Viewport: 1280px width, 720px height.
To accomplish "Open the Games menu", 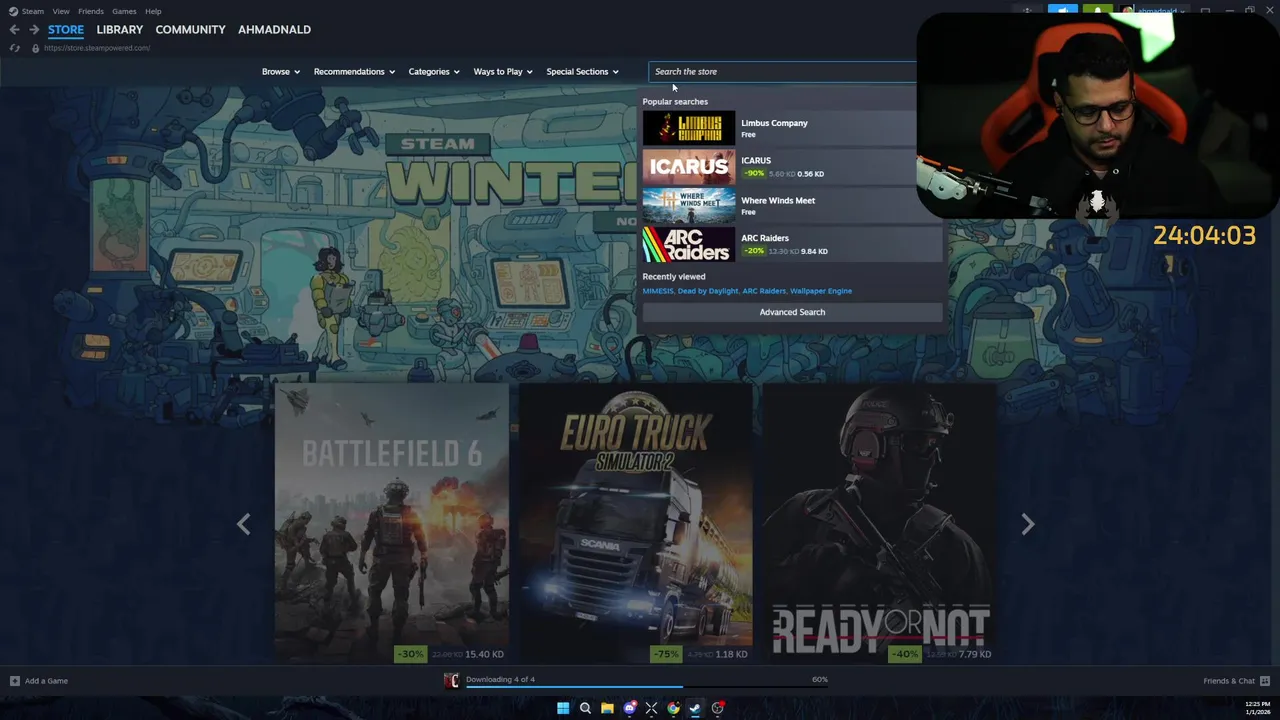I will click(x=124, y=11).
